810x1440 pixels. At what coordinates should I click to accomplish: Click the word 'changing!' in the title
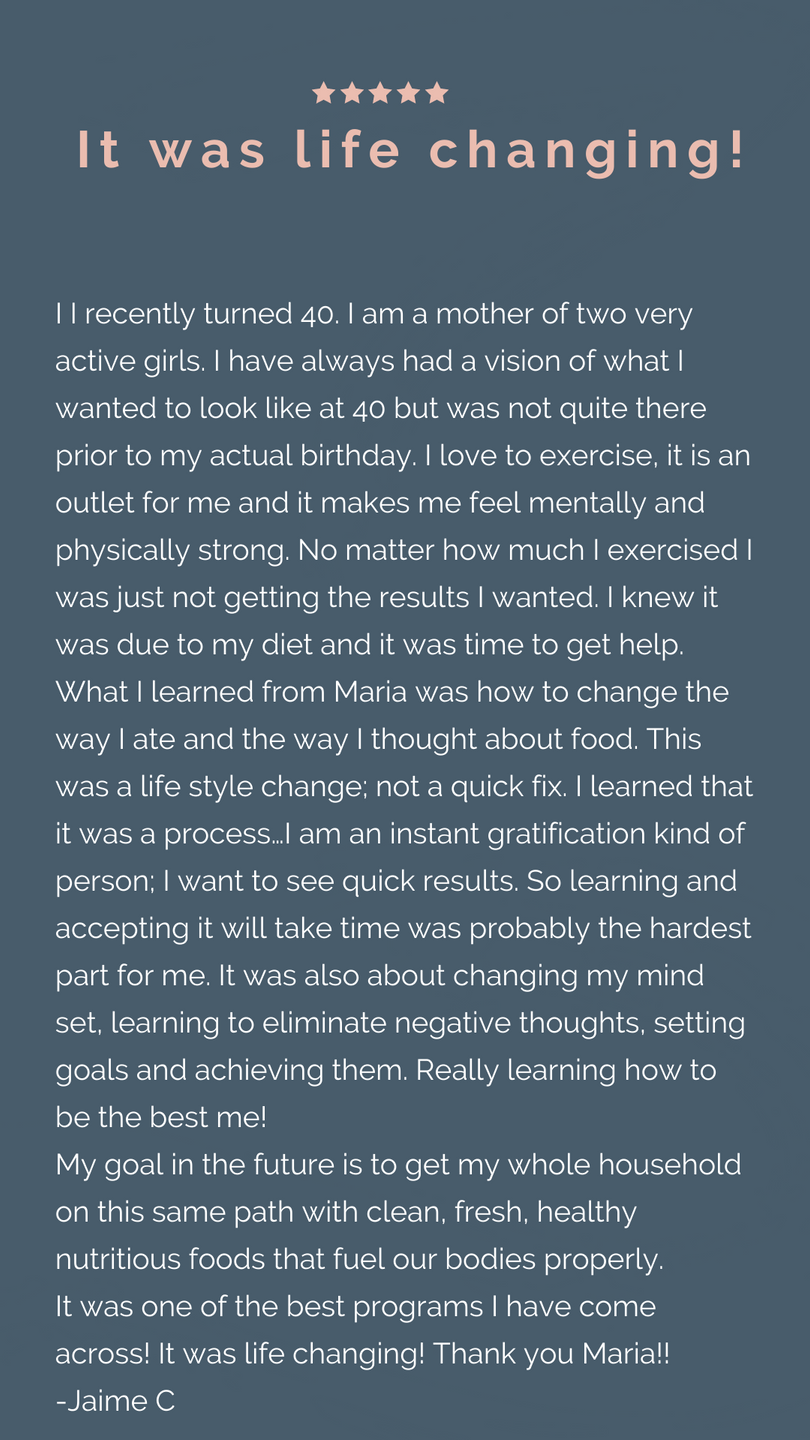588,151
